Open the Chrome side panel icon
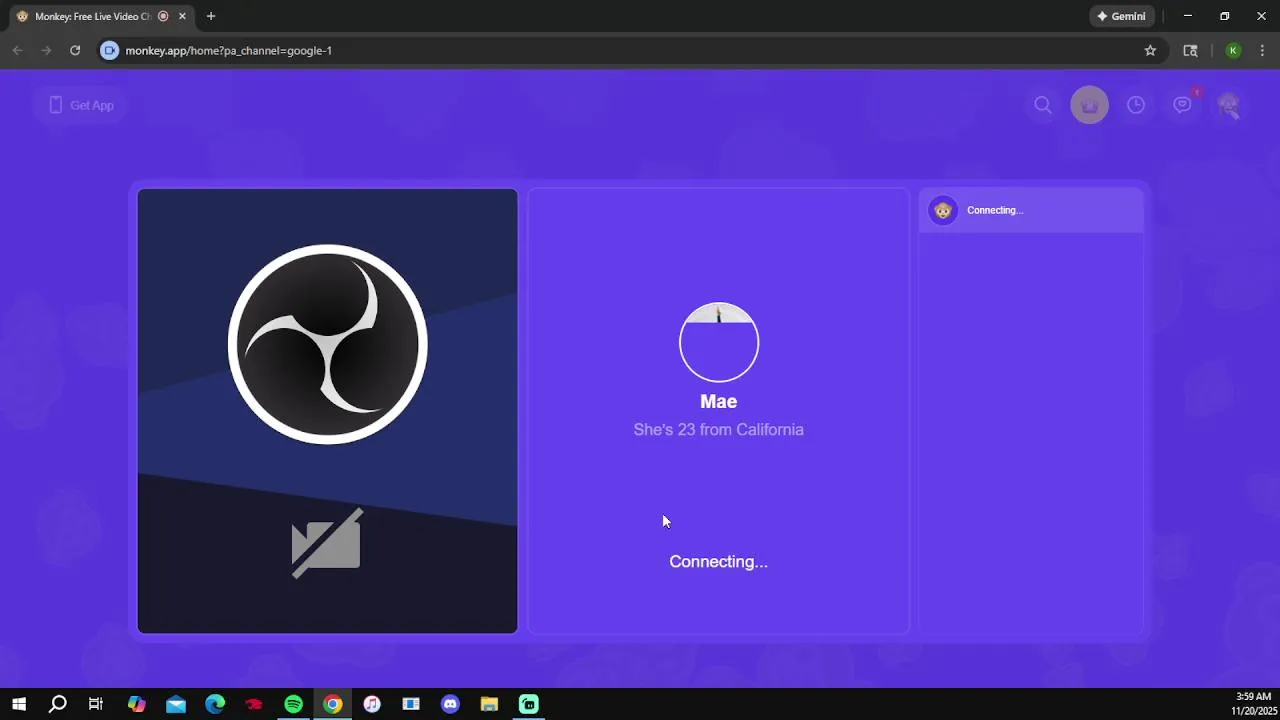 (x=1190, y=50)
